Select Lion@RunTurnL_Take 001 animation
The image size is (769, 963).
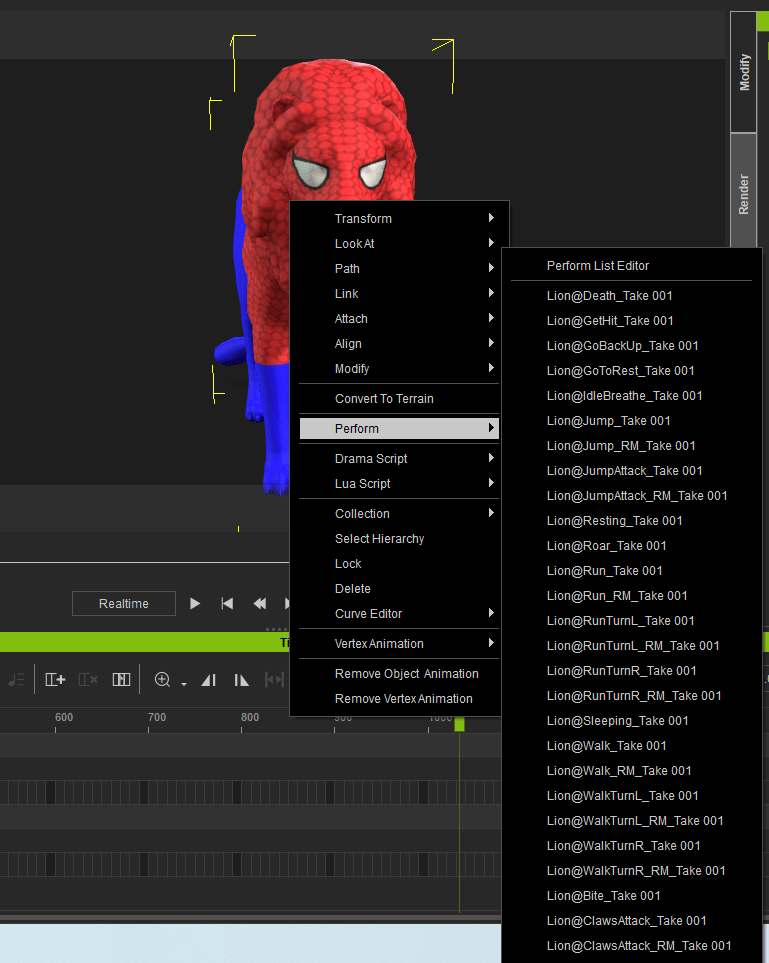coord(631,621)
